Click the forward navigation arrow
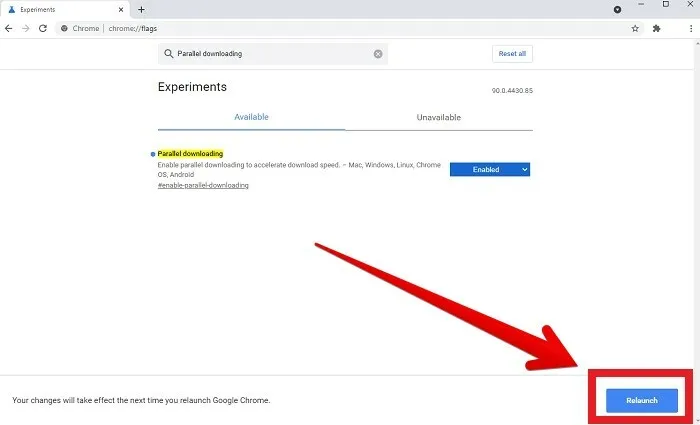 coord(25,29)
